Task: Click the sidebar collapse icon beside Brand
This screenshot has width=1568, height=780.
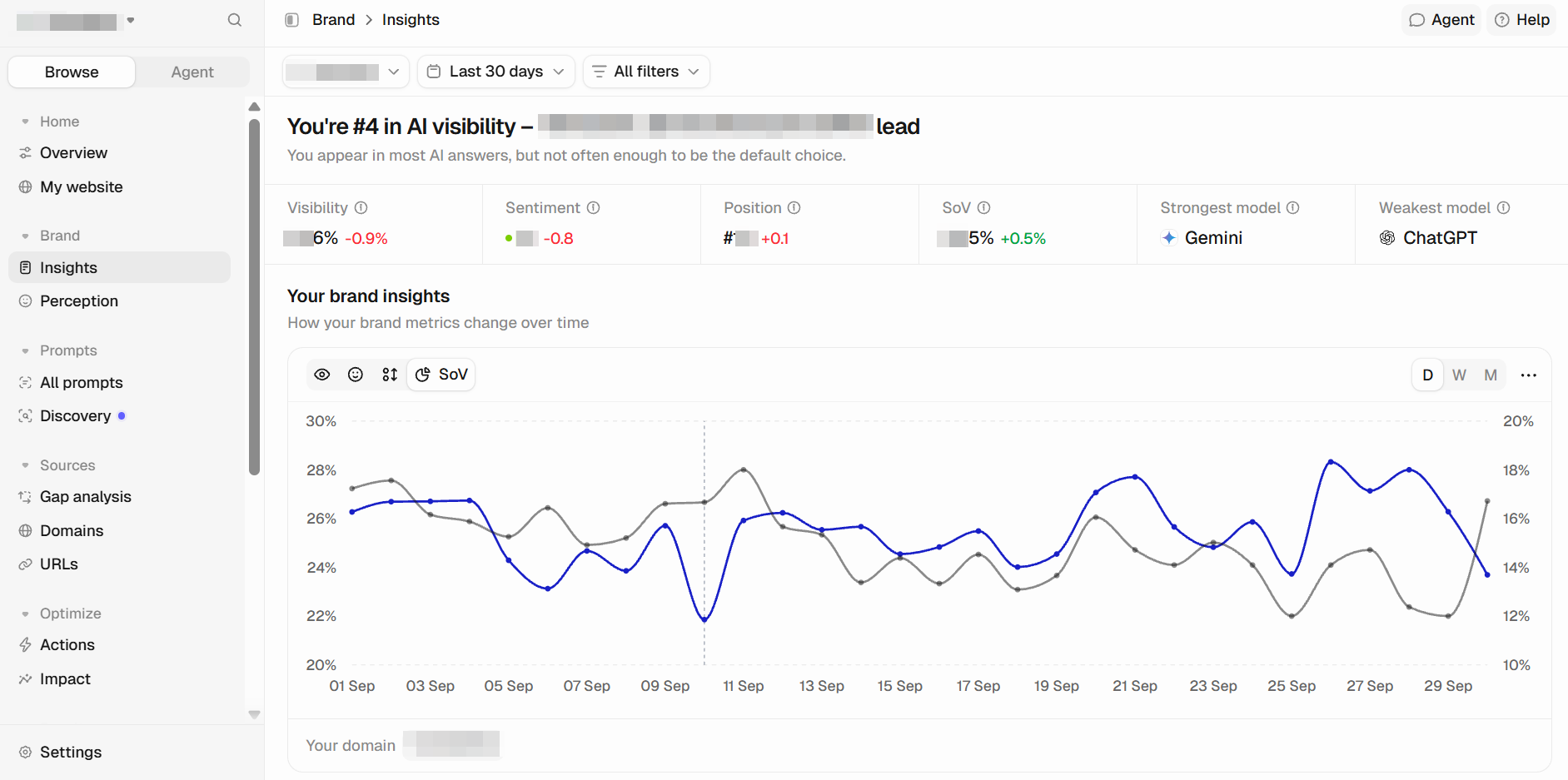Action: coord(291,20)
